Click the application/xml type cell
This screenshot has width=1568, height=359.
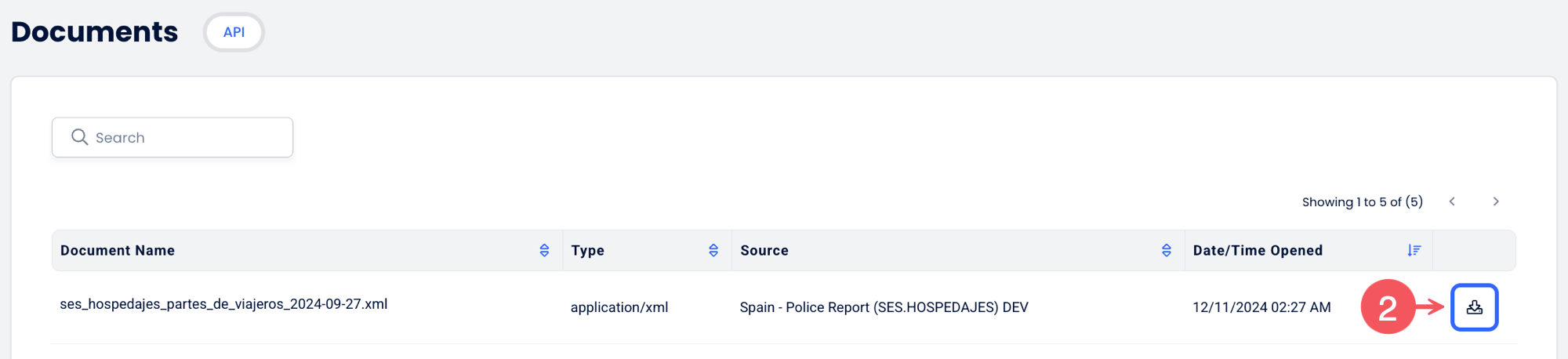[x=619, y=307]
